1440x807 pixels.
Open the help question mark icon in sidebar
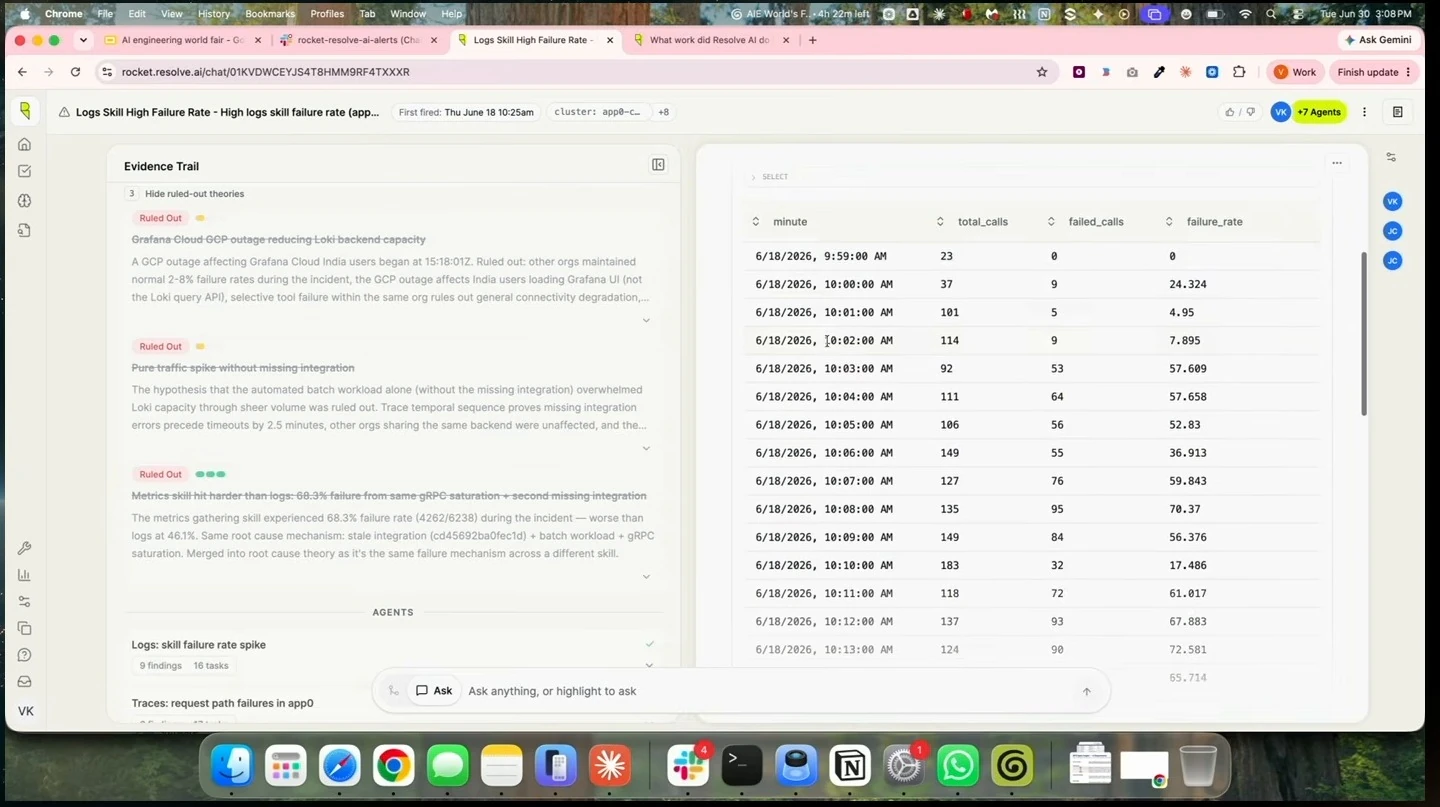click(25, 655)
